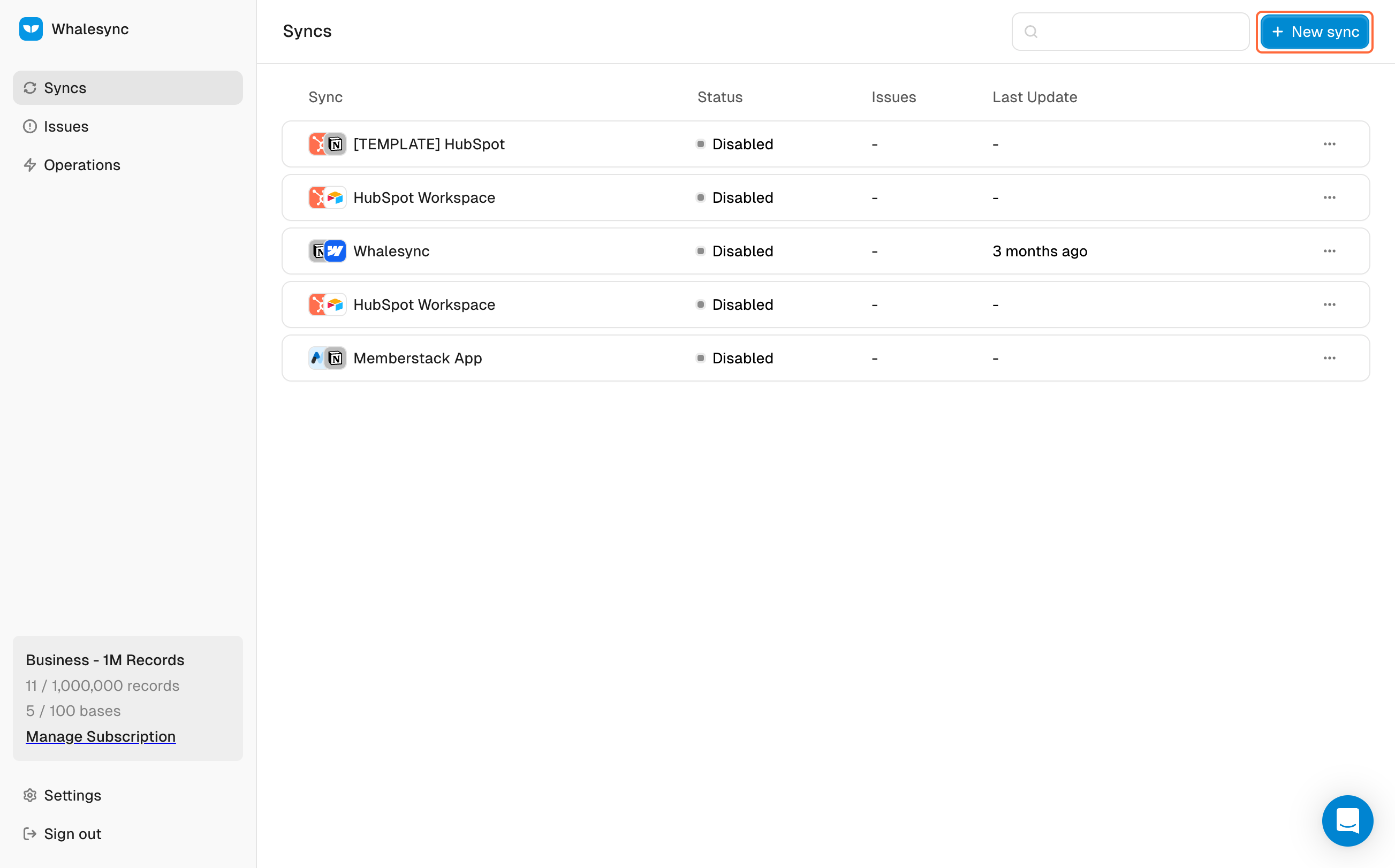Open the ellipsis menu on first HubSpot Workspace
This screenshot has height=868, width=1395.
click(x=1330, y=197)
